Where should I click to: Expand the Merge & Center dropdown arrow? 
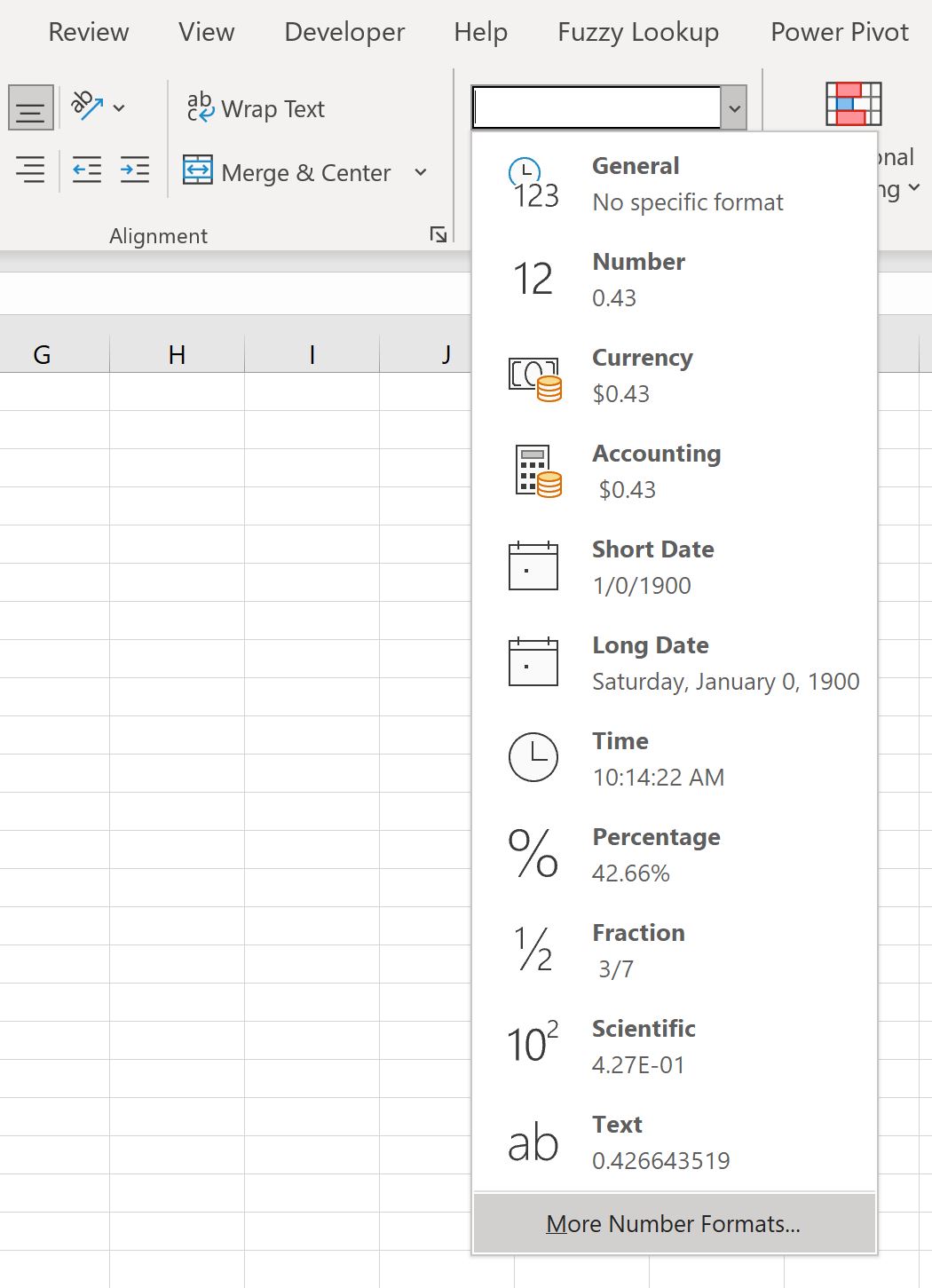click(421, 171)
